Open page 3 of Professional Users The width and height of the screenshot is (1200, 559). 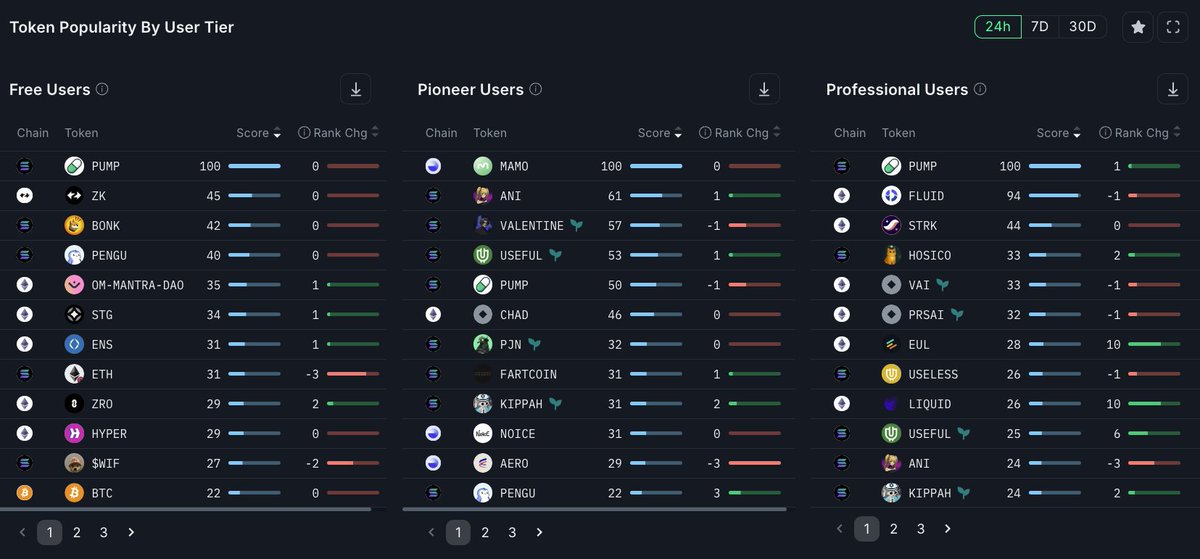point(921,529)
